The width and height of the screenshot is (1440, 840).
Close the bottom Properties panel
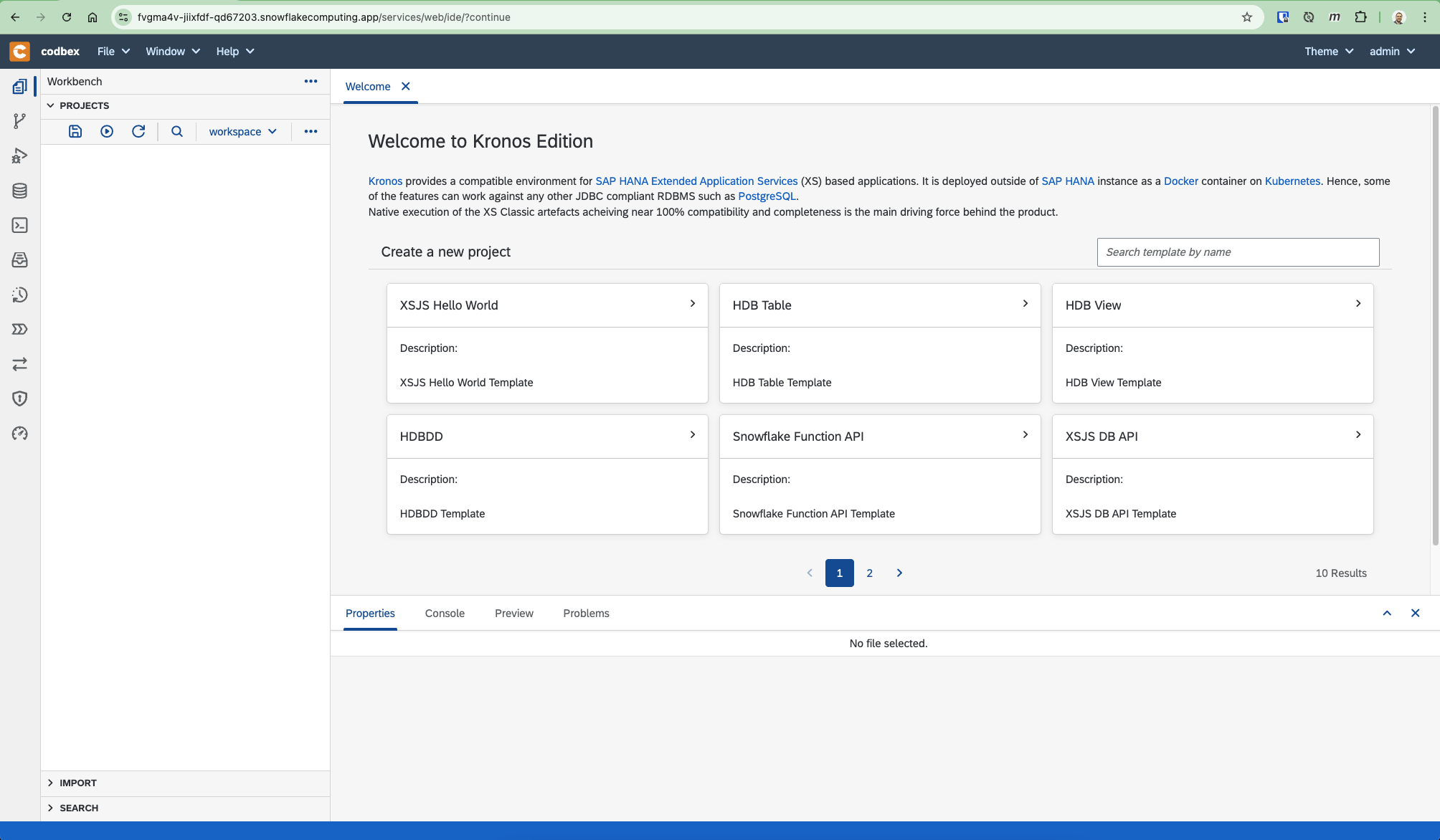point(1416,613)
